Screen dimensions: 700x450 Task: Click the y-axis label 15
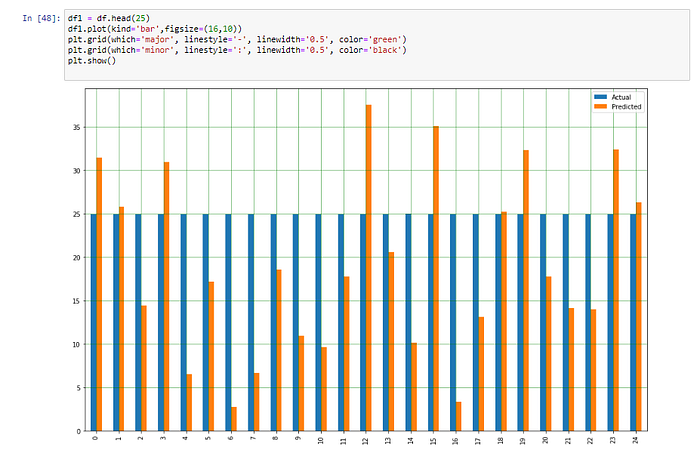tap(77, 301)
